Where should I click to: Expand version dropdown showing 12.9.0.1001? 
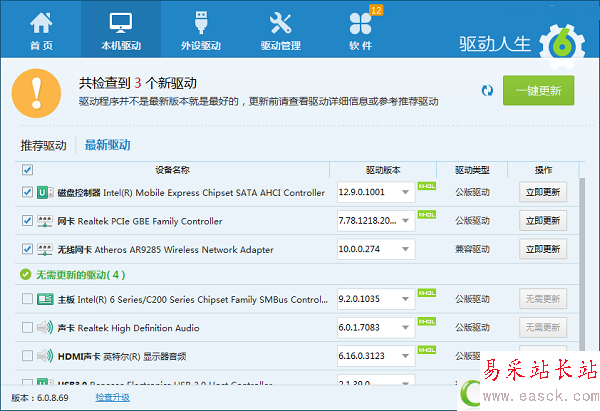(x=406, y=193)
